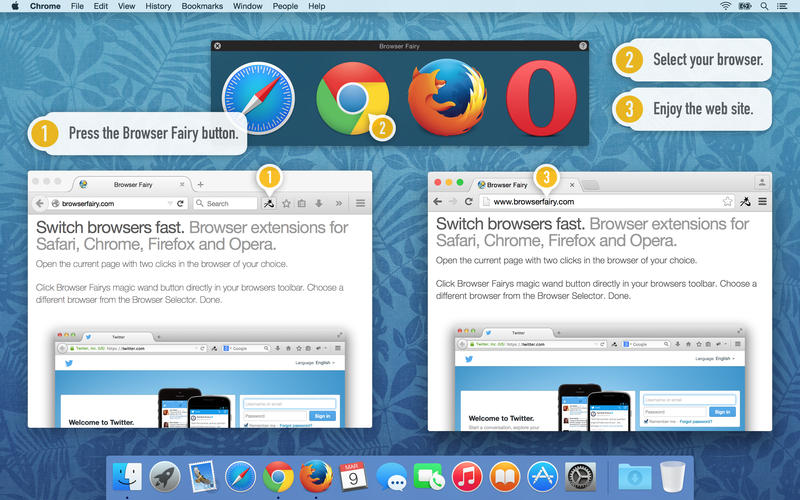Reload page in Firefox window
This screenshot has width=800, height=500.
tap(180, 203)
